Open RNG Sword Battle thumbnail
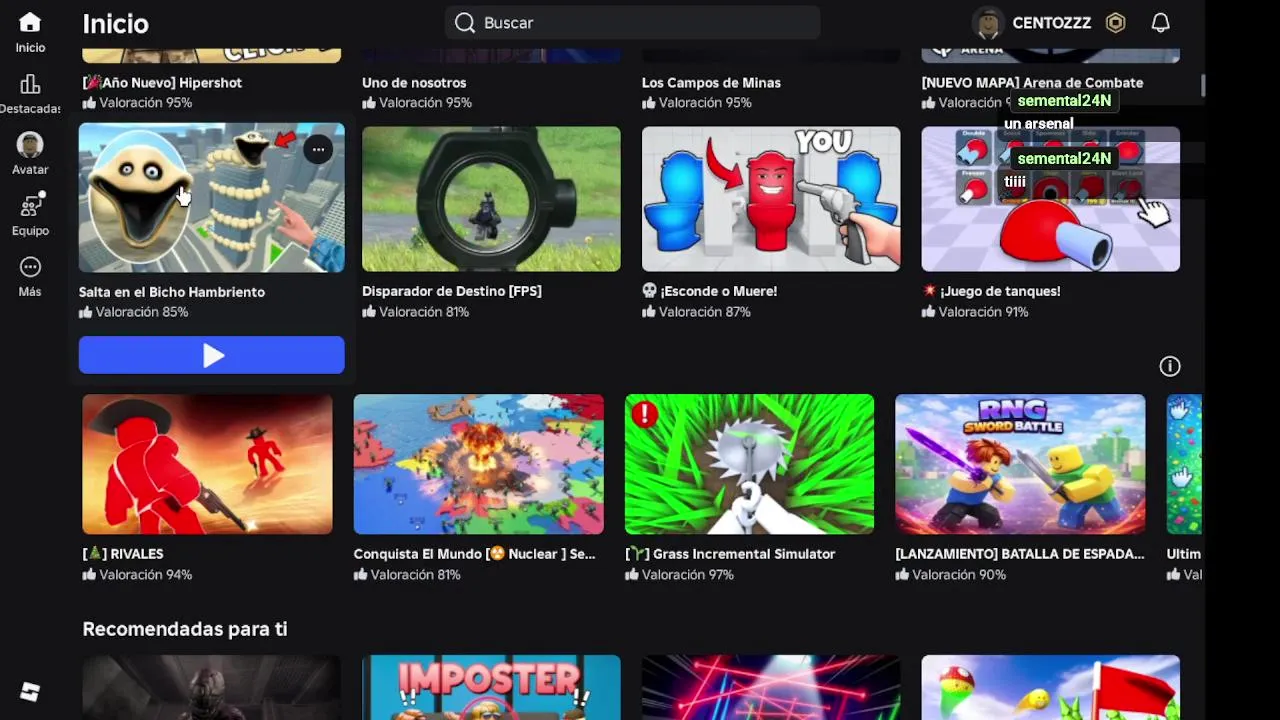 click(x=1020, y=464)
